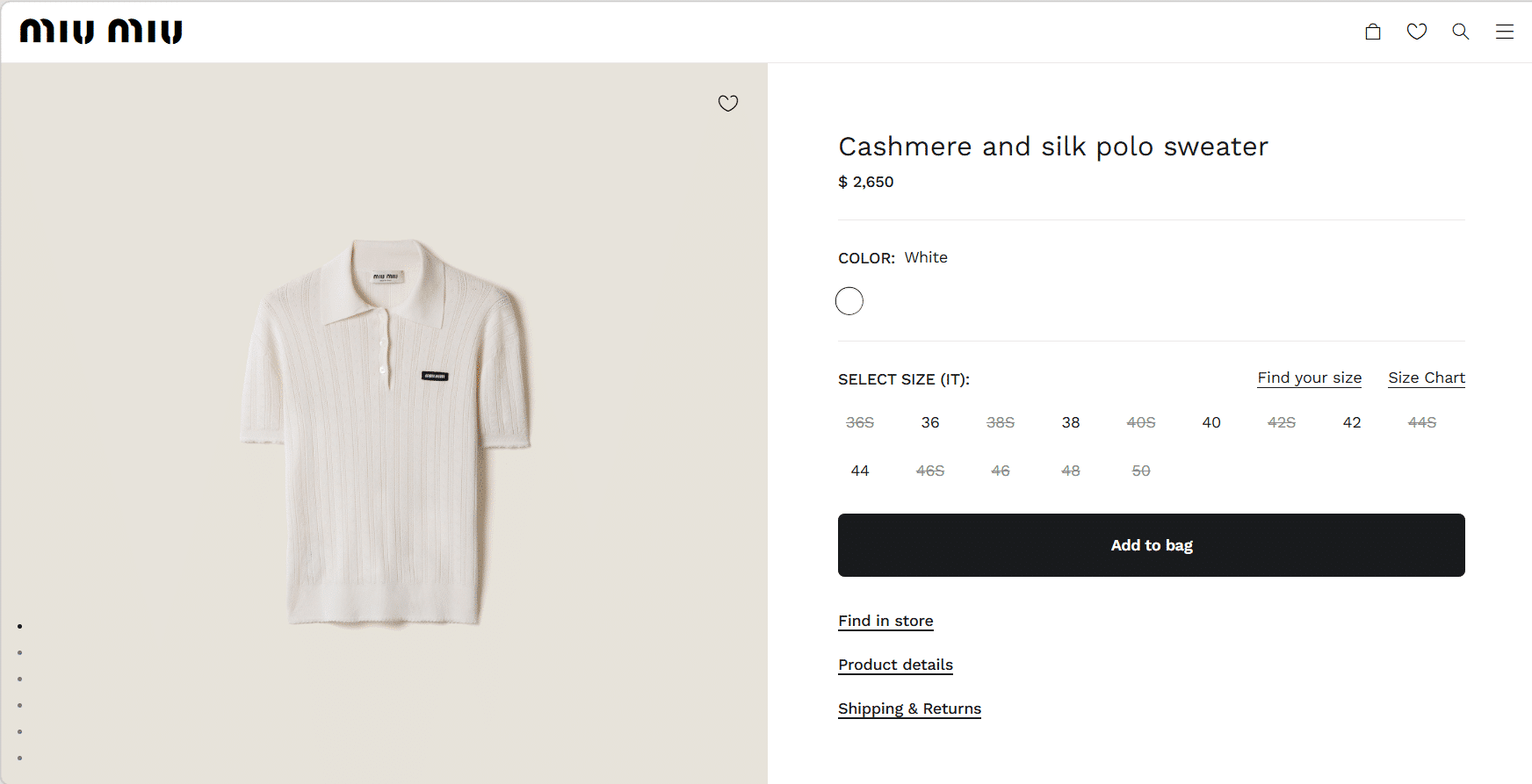Select size 36
The height and width of the screenshot is (784, 1532).
930,422
